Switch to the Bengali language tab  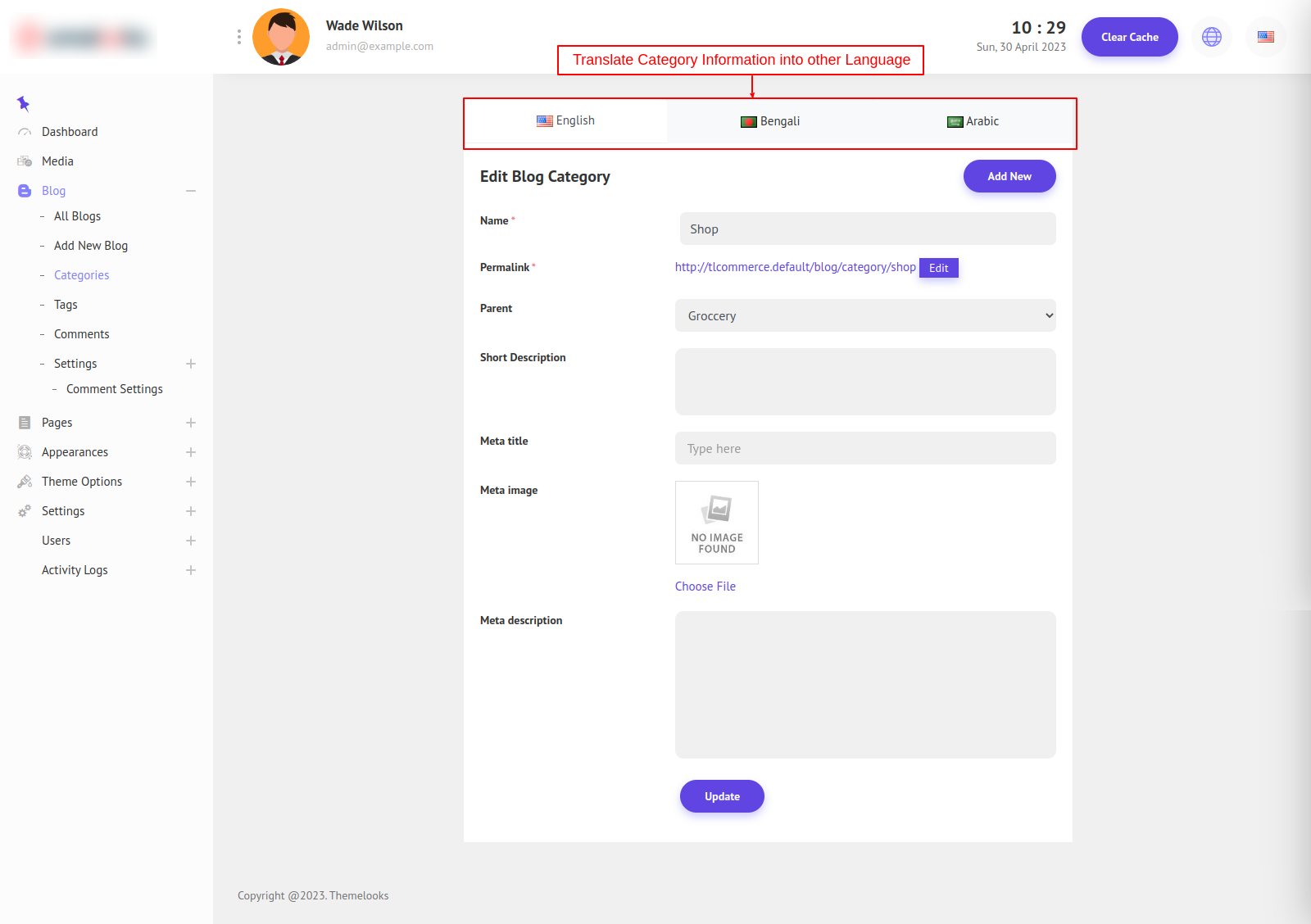coord(770,121)
